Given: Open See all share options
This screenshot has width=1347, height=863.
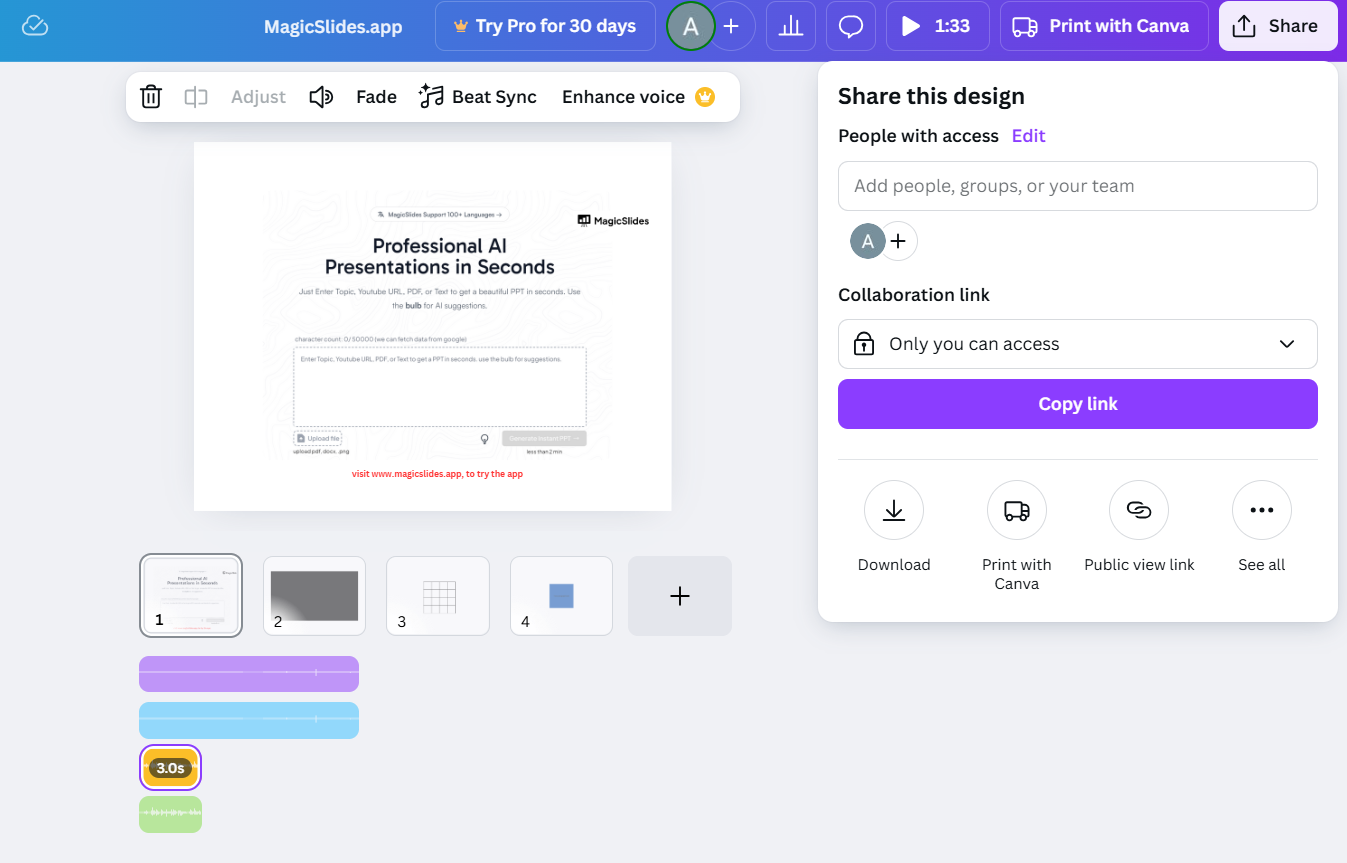Looking at the screenshot, I should 1262,510.
